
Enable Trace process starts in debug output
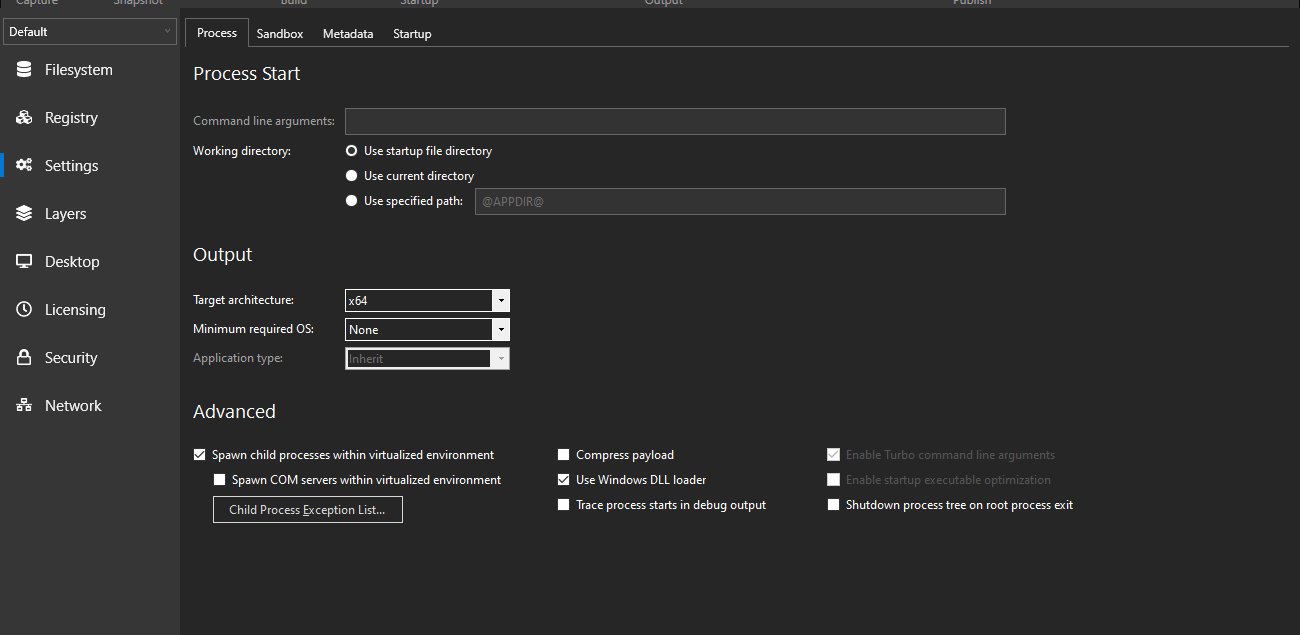click(563, 504)
